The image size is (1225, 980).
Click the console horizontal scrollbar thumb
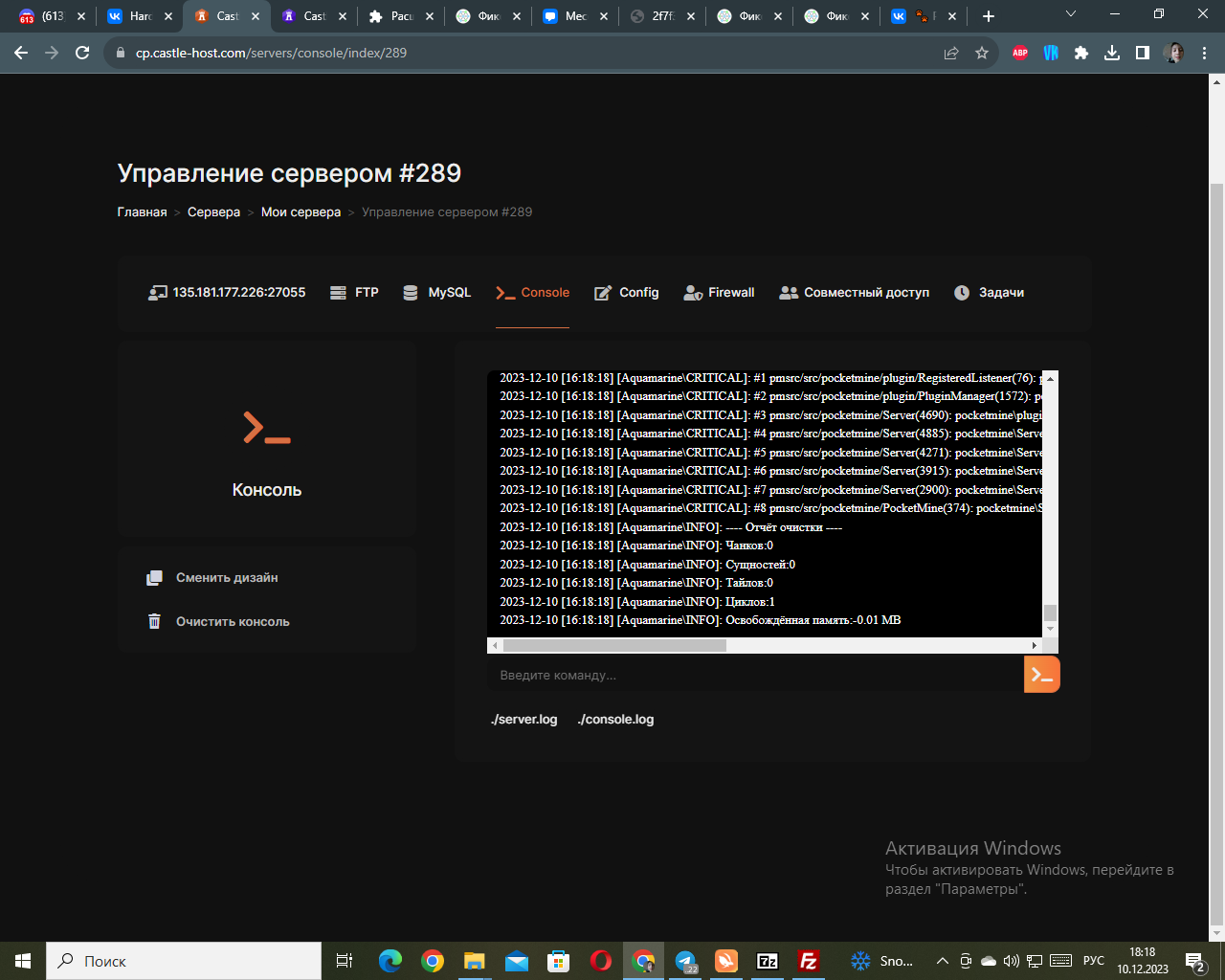(x=614, y=646)
